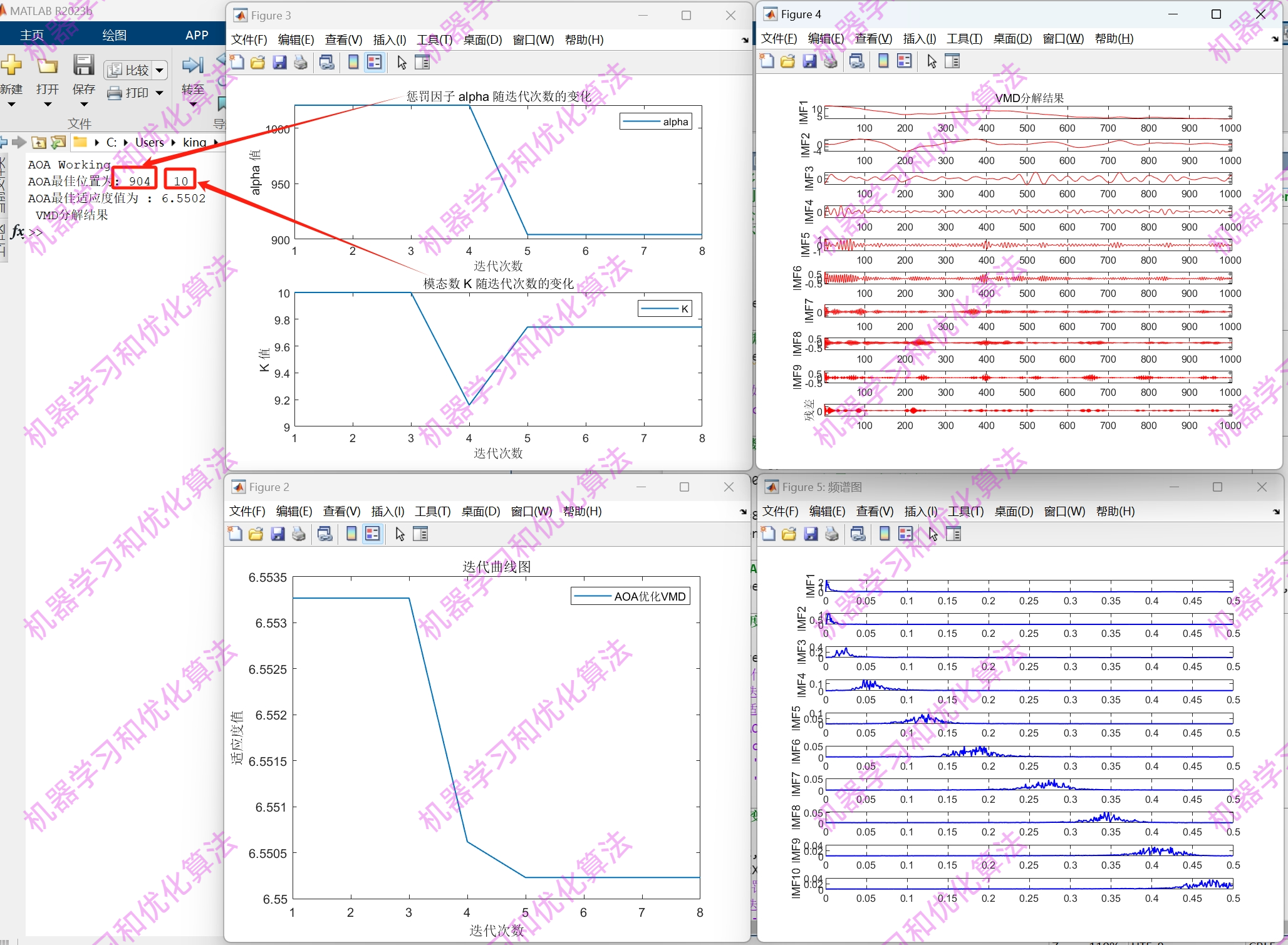
Task: Toggle Insert Legend button in Figure 3
Action: coord(375,63)
